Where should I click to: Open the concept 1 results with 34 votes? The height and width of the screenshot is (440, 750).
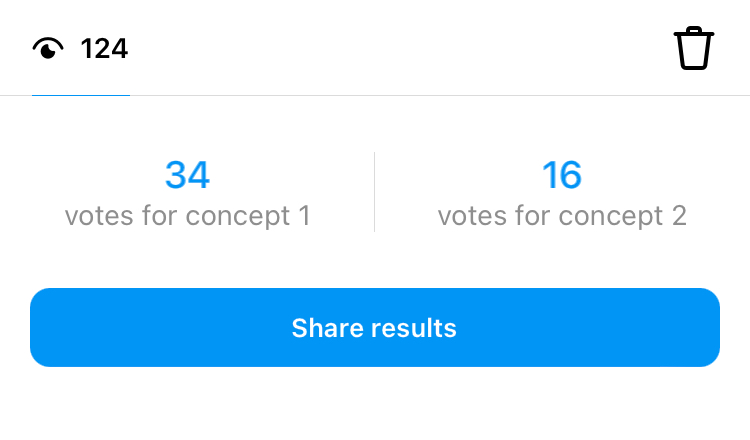[188, 194]
